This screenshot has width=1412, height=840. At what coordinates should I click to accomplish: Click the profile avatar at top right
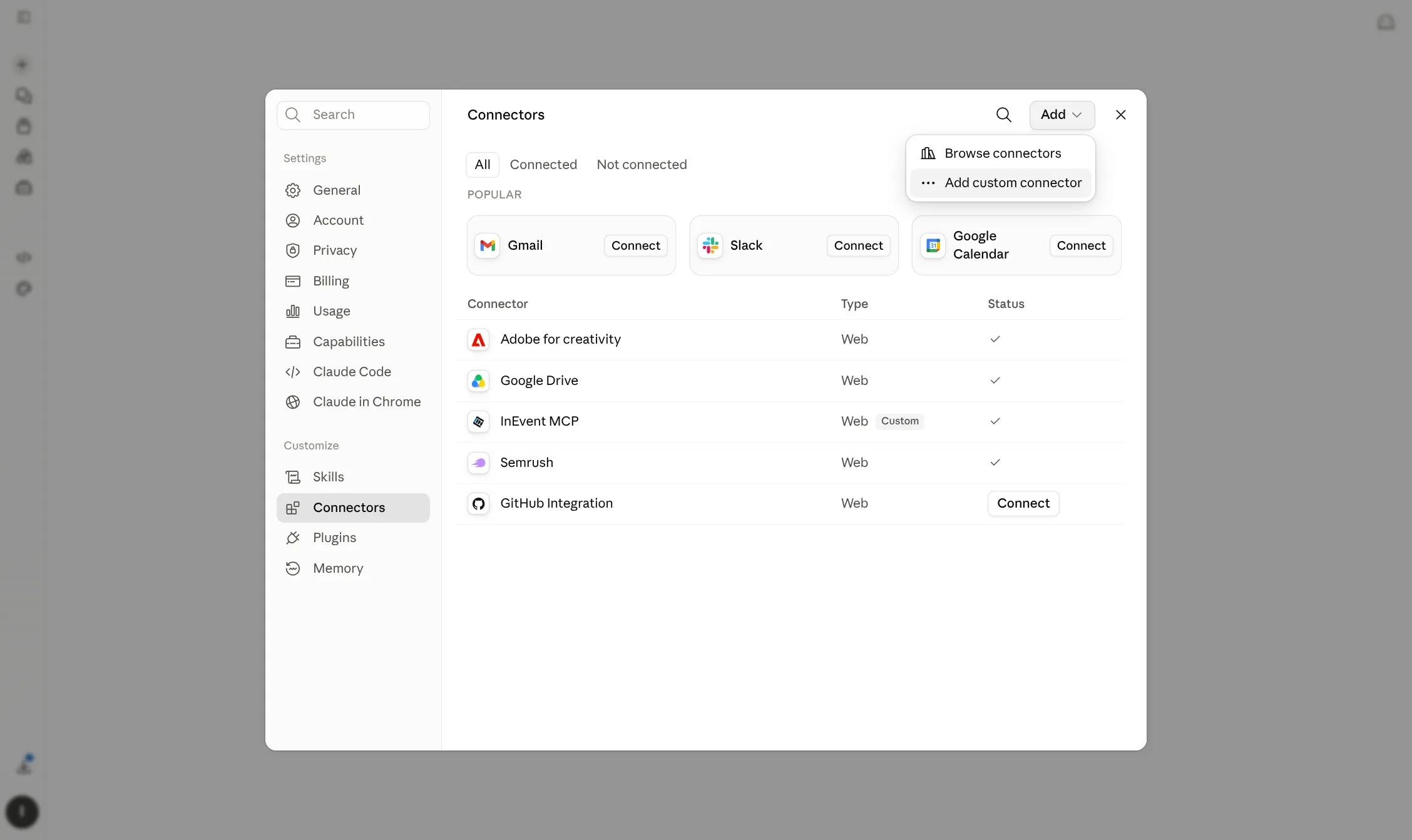pos(1386,23)
